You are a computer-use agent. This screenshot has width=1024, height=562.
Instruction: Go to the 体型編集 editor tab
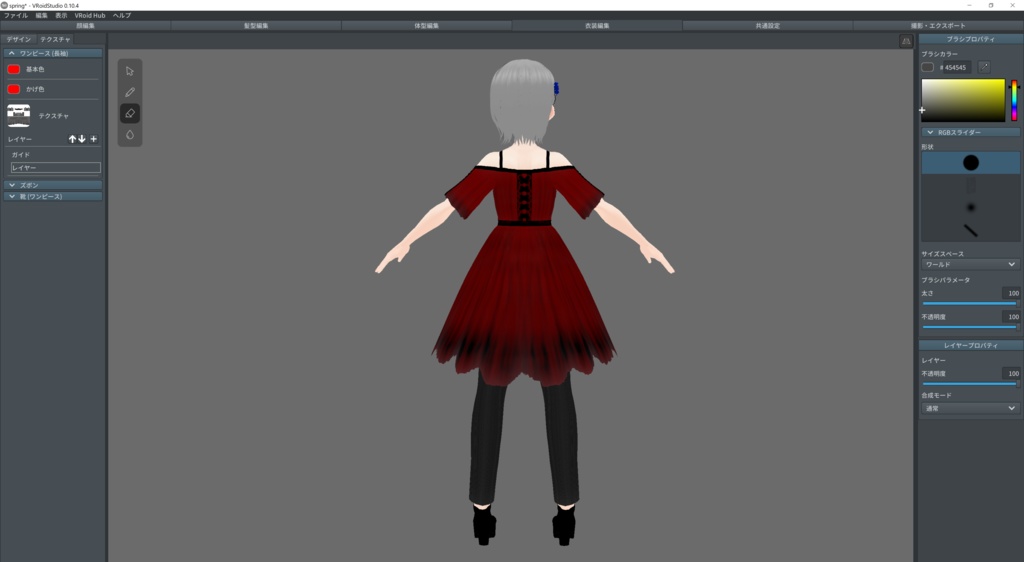click(x=426, y=25)
